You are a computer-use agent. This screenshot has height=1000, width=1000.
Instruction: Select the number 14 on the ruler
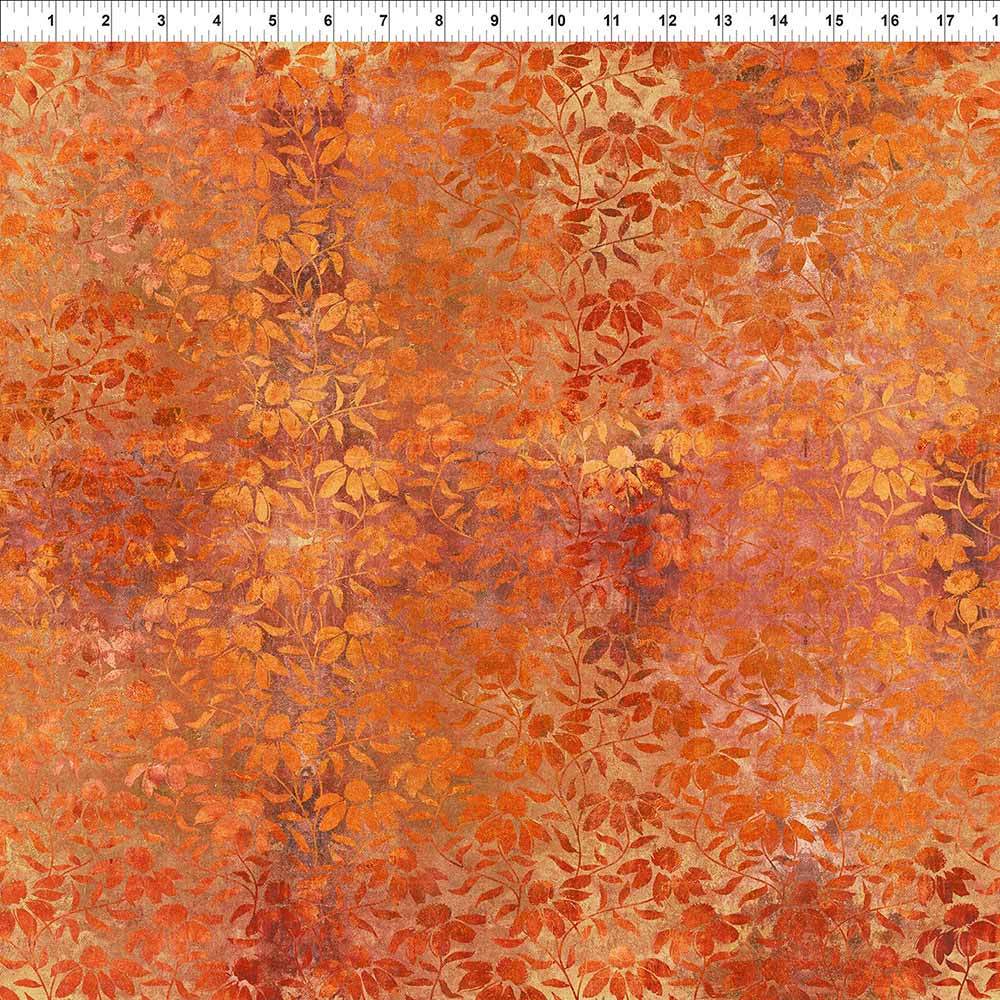point(779,19)
